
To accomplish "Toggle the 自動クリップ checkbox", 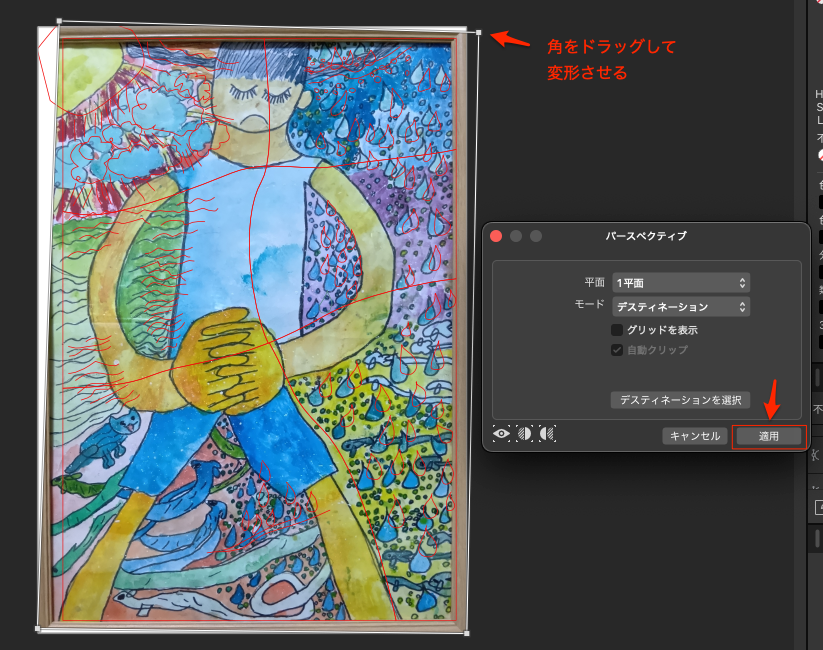I will (x=617, y=350).
